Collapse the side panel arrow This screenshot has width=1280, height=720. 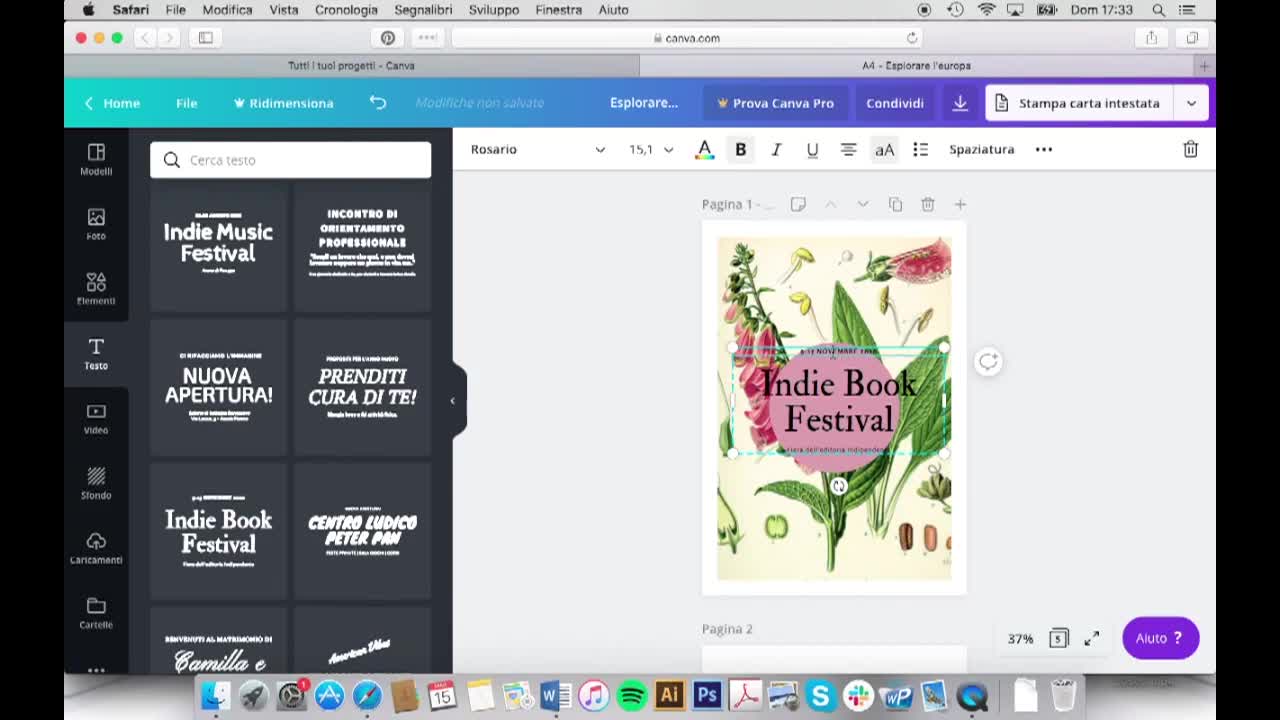(453, 400)
